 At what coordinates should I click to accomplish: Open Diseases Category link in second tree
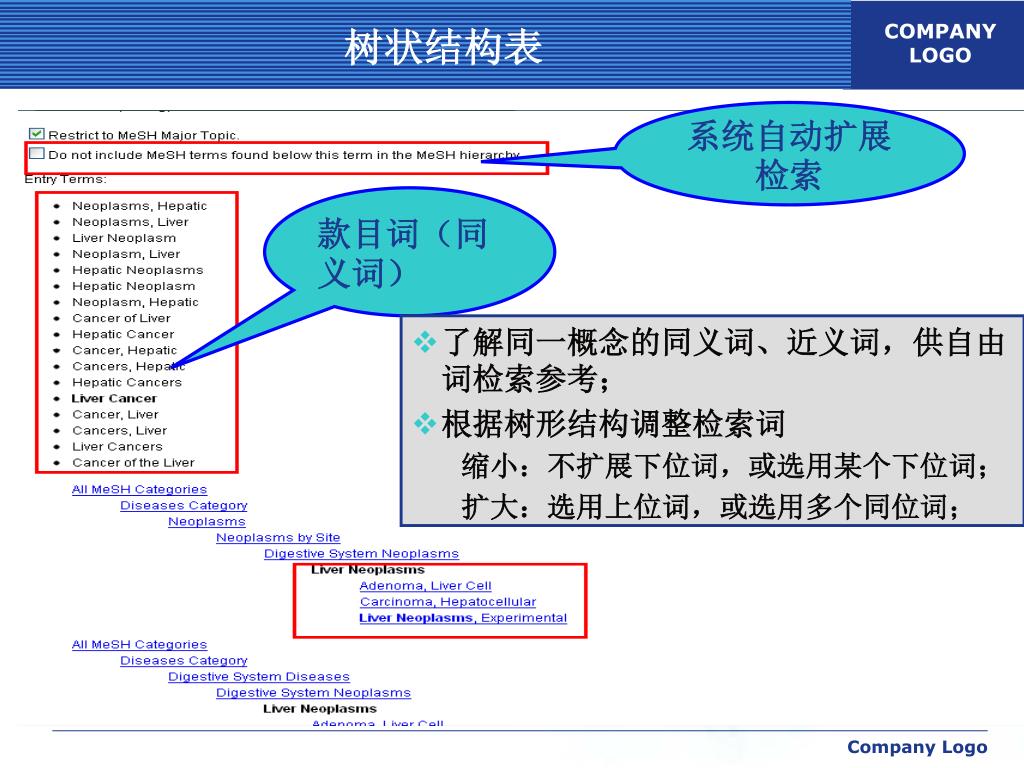coord(184,660)
